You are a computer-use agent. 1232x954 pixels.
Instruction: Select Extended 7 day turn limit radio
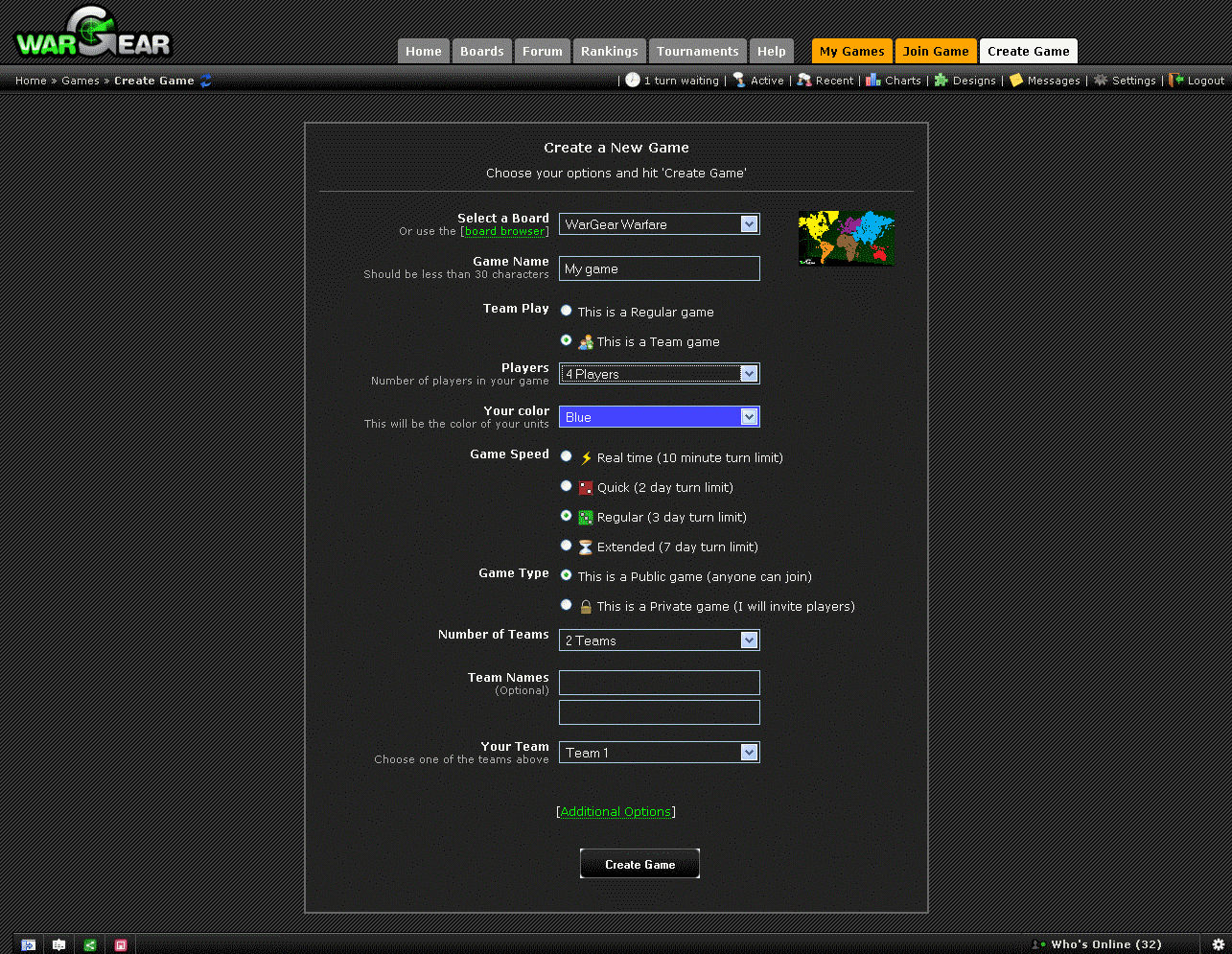point(567,546)
